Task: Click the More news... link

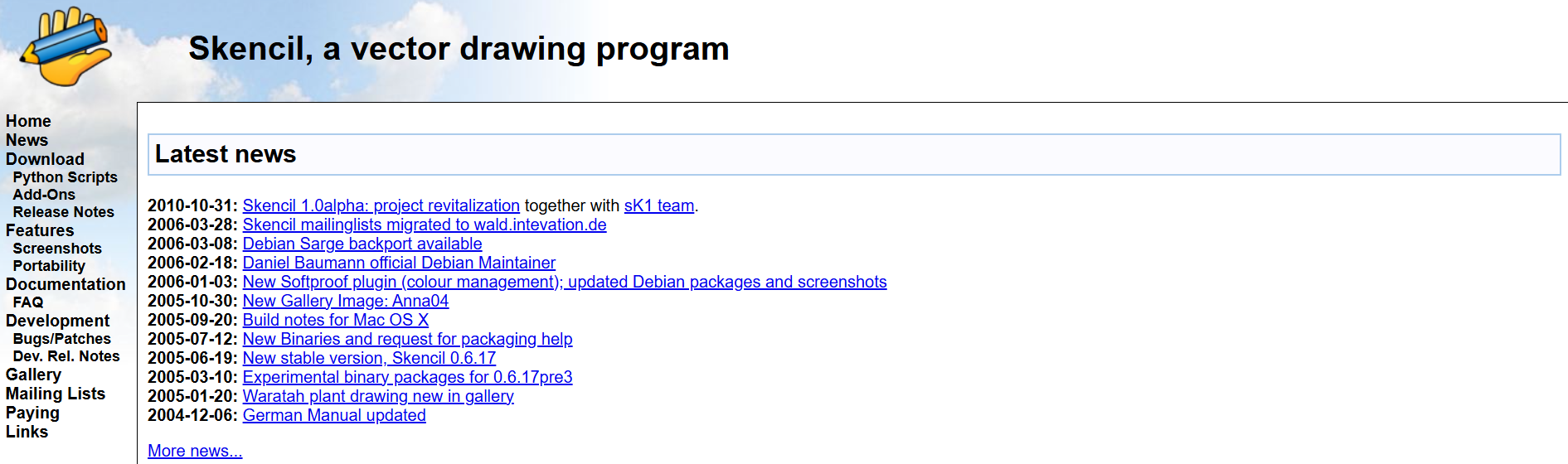Action: click(195, 451)
